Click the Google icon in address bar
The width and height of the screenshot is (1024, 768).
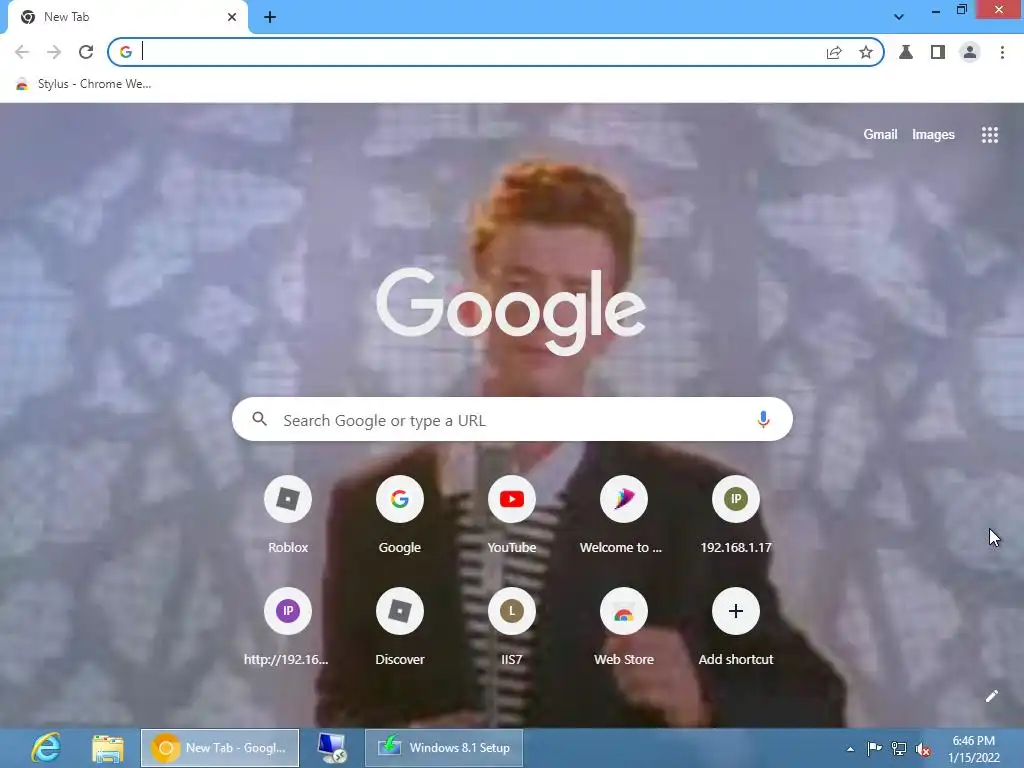click(126, 52)
